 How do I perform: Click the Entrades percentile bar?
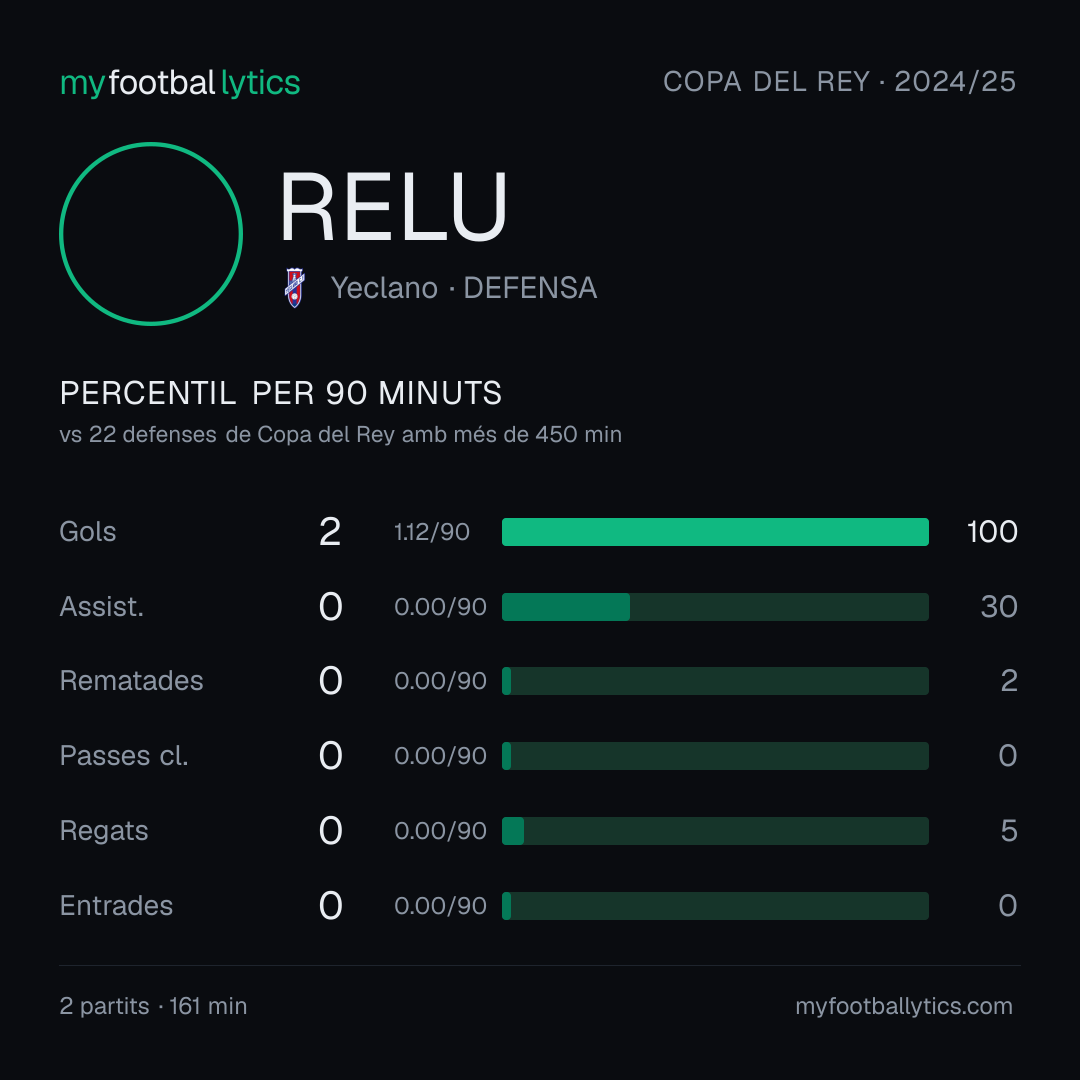[715, 906]
